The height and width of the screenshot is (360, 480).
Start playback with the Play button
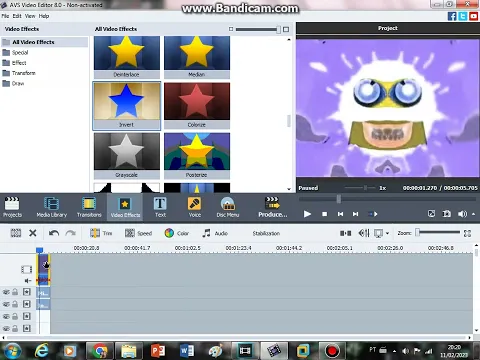tap(307, 214)
